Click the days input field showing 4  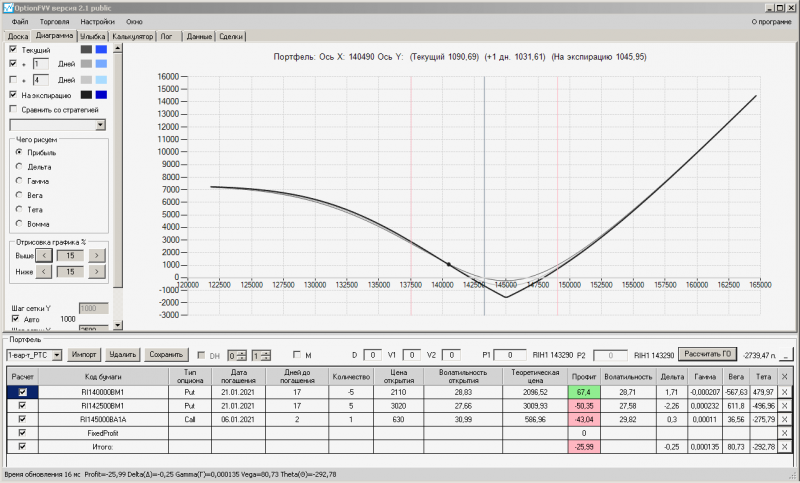(x=41, y=80)
